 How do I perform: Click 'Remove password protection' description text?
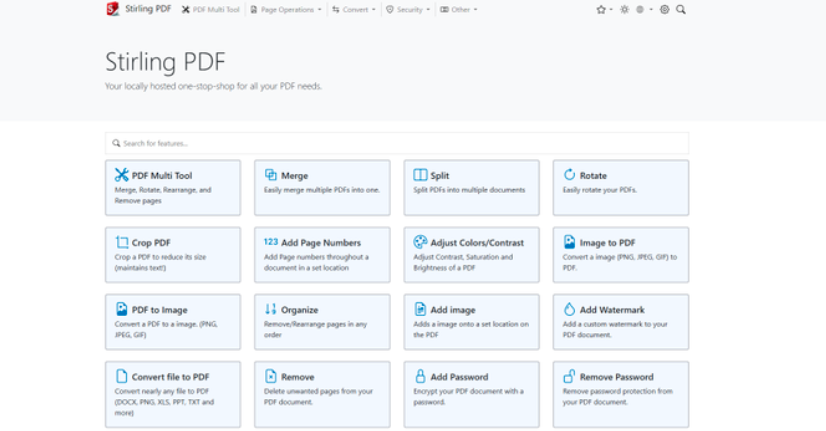617,396
